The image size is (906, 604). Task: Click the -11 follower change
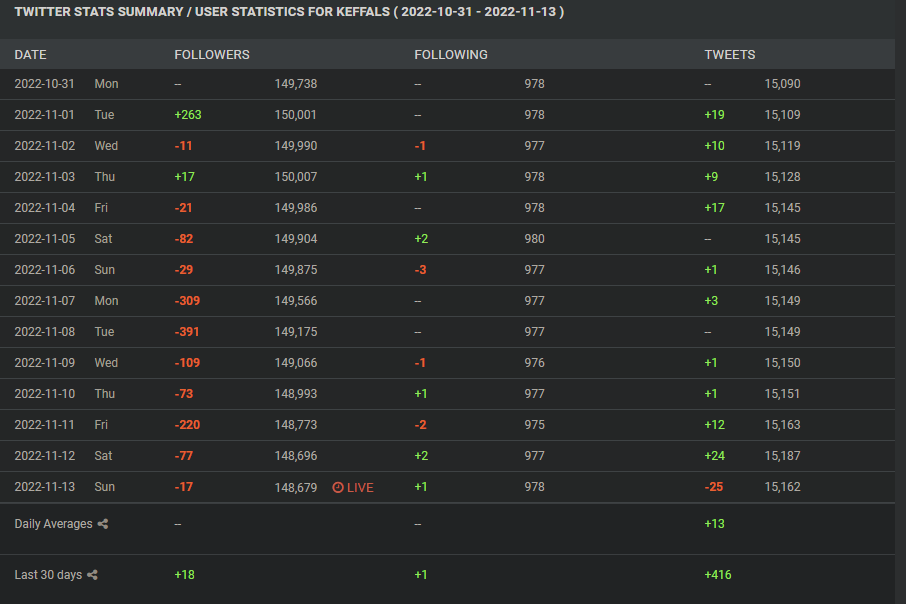pyautogui.click(x=183, y=146)
